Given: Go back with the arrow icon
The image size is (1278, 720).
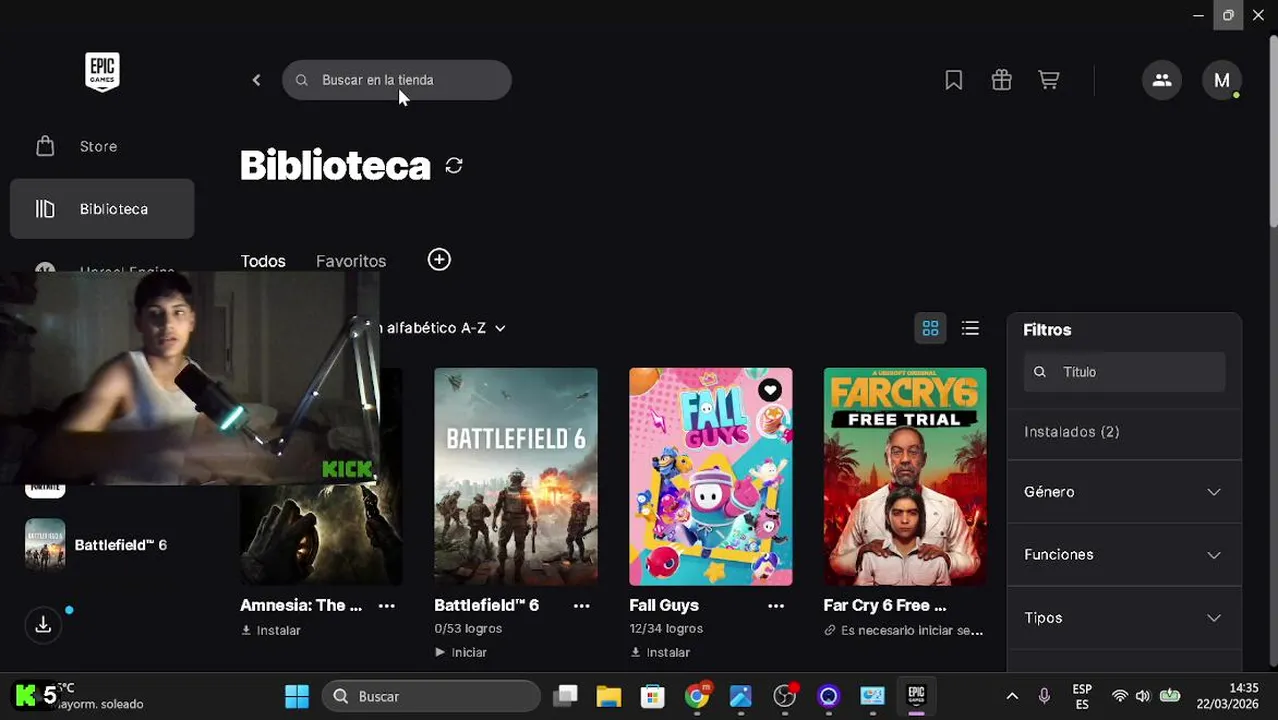Looking at the screenshot, I should 256,80.
